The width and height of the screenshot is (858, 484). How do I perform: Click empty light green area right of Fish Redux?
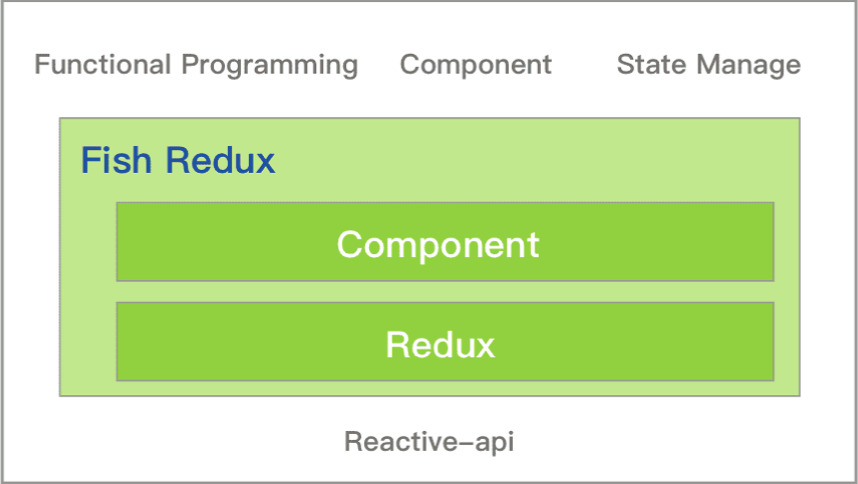(x=540, y=160)
